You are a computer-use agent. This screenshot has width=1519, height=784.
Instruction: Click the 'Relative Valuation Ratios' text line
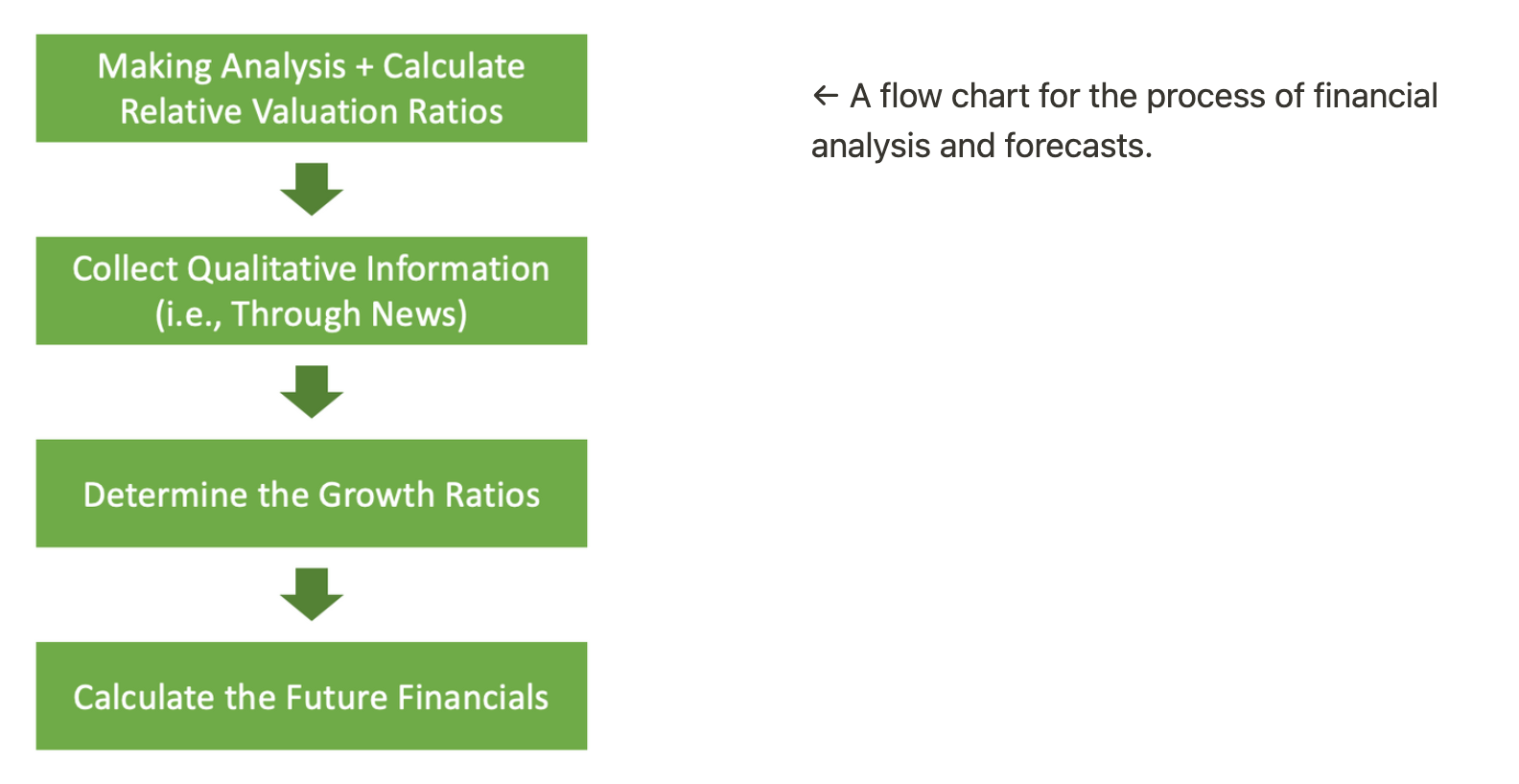[x=312, y=111]
